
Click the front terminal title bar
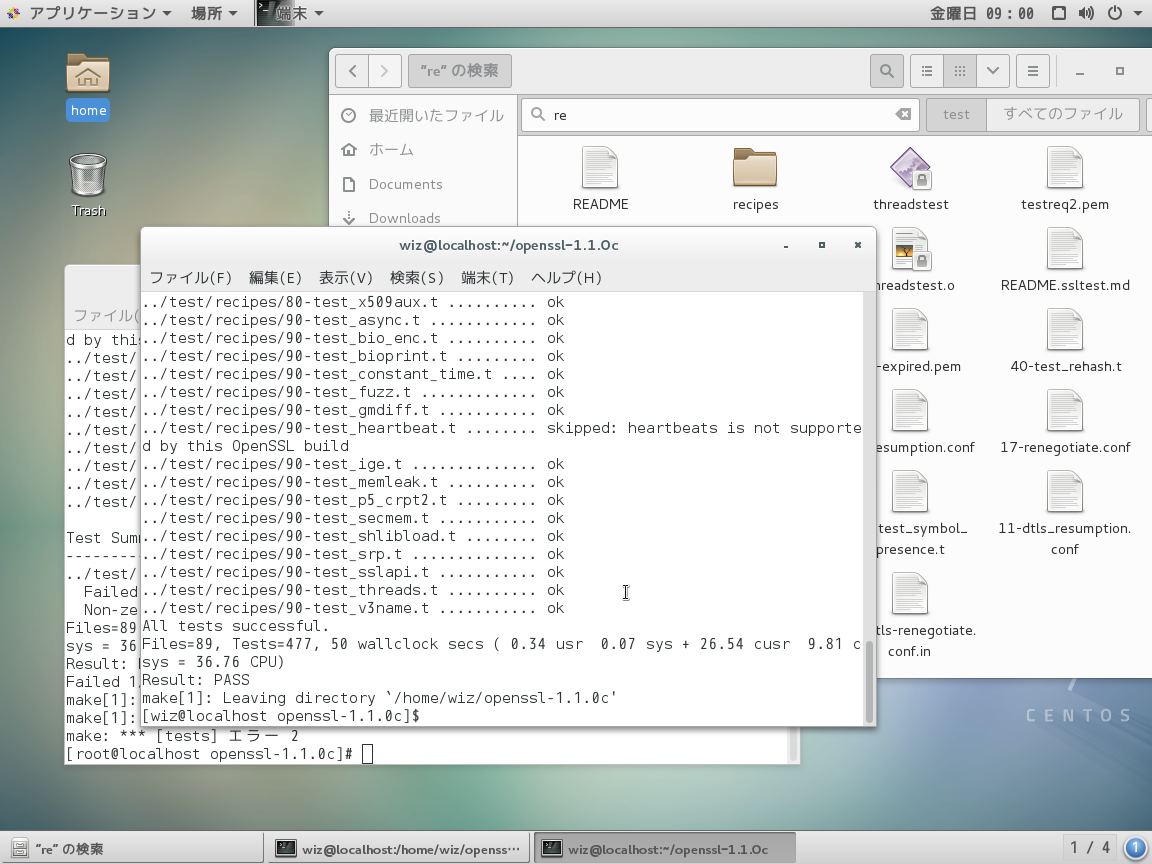pyautogui.click(x=508, y=245)
